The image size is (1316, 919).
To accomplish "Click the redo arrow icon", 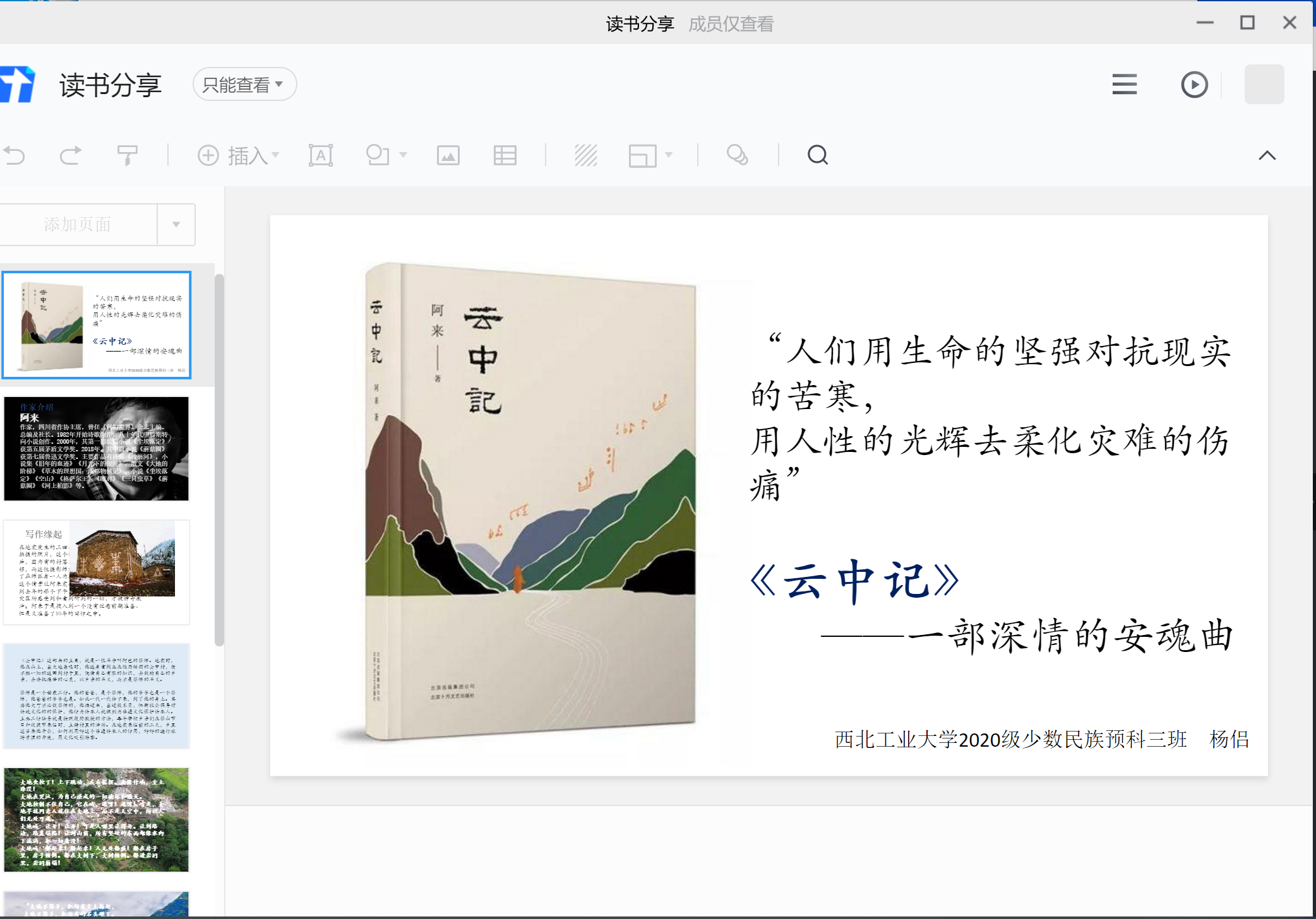I will click(x=70, y=155).
